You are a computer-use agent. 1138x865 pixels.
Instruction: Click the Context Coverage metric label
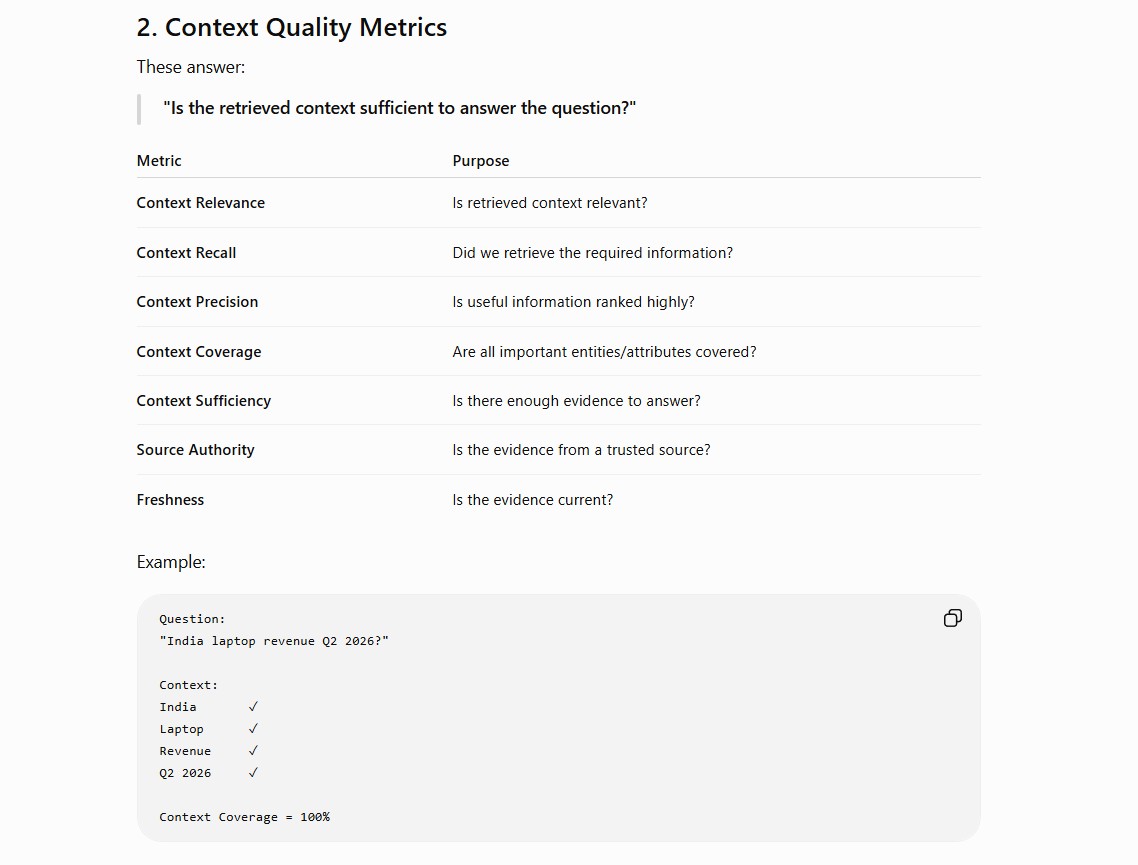(199, 352)
